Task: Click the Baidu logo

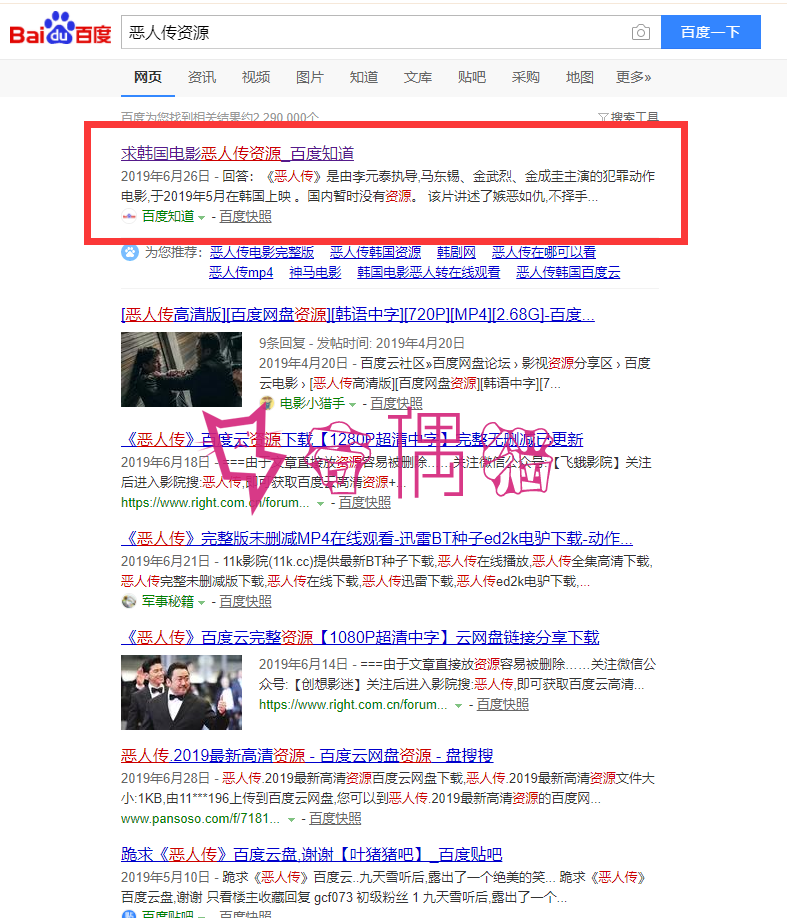Action: click(x=60, y=29)
